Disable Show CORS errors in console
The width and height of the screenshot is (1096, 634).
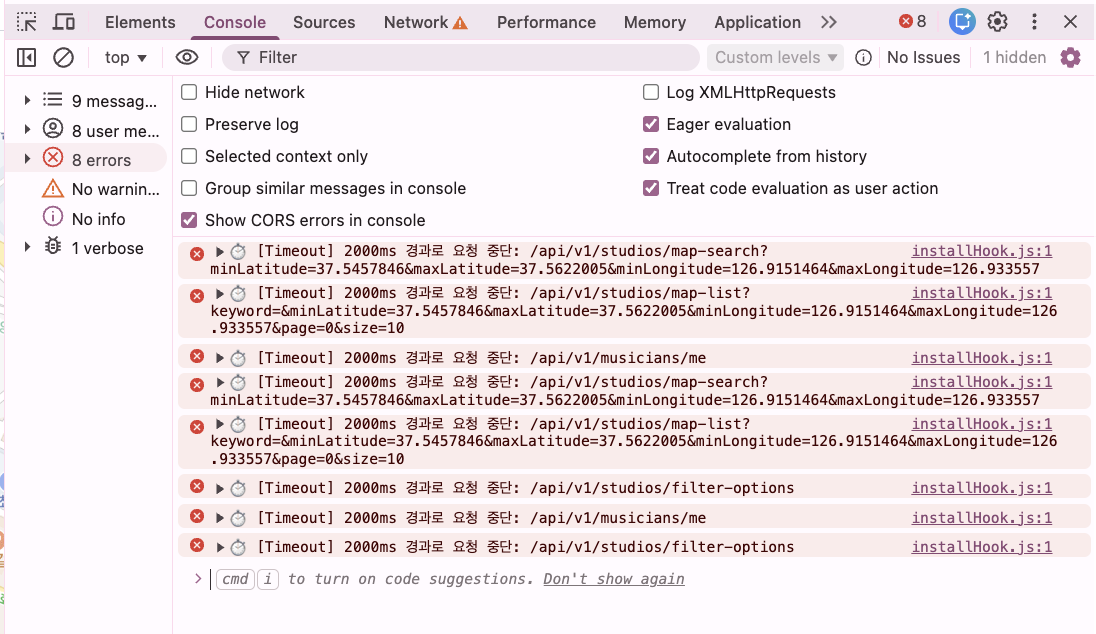(189, 220)
